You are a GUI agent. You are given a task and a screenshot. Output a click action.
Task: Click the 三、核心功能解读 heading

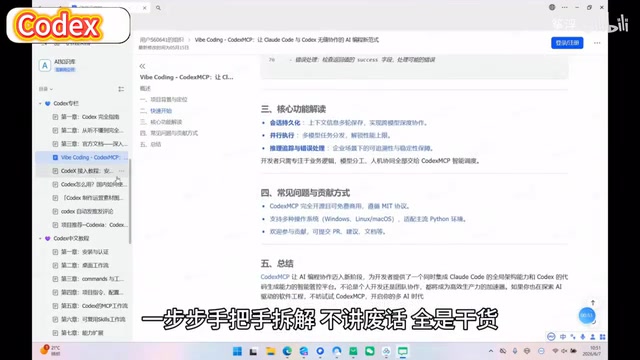[x=293, y=109]
